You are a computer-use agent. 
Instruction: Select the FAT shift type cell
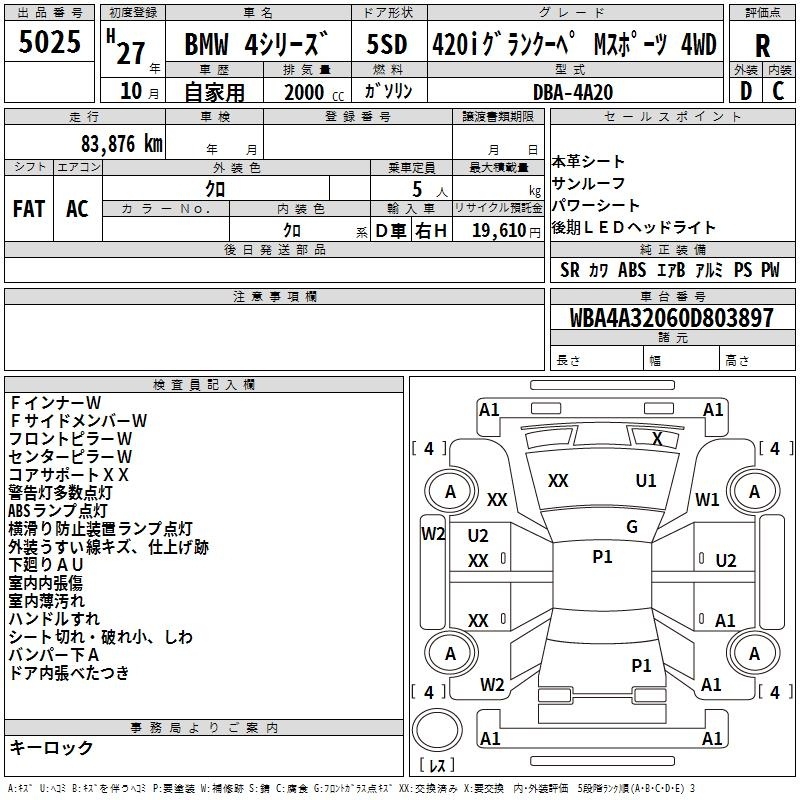[28, 209]
